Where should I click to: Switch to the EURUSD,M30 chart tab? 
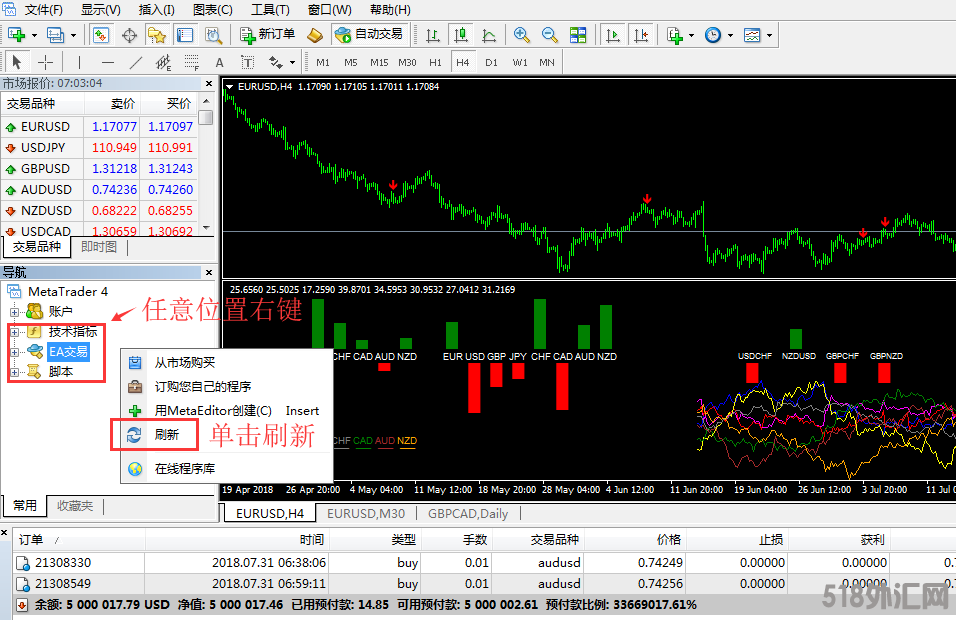coord(366,514)
